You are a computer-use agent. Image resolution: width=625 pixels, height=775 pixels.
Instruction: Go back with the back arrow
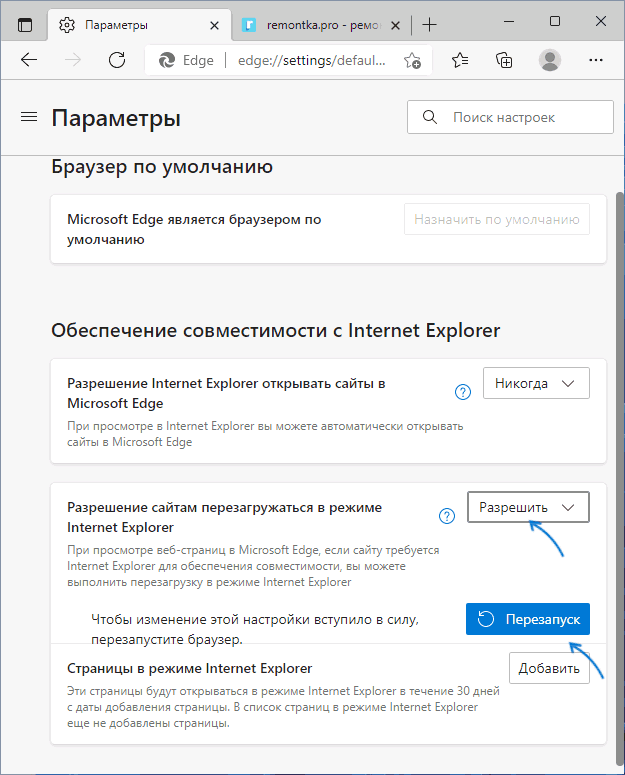[29, 60]
